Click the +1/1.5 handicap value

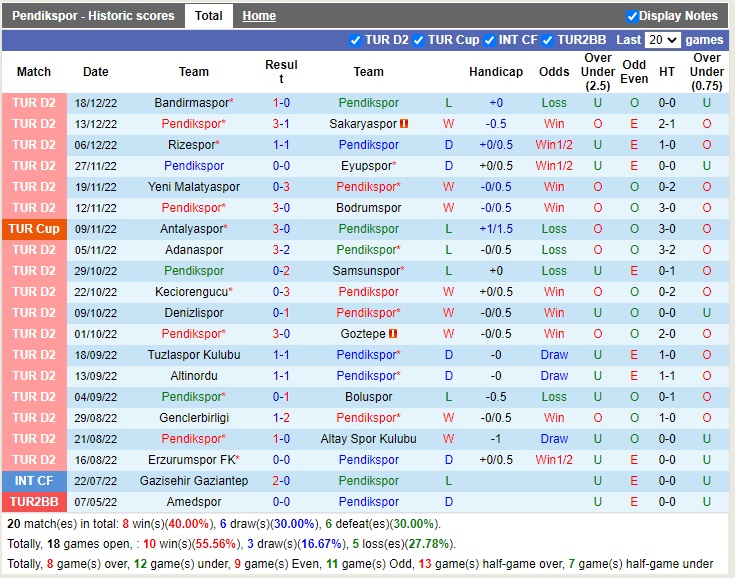click(496, 229)
